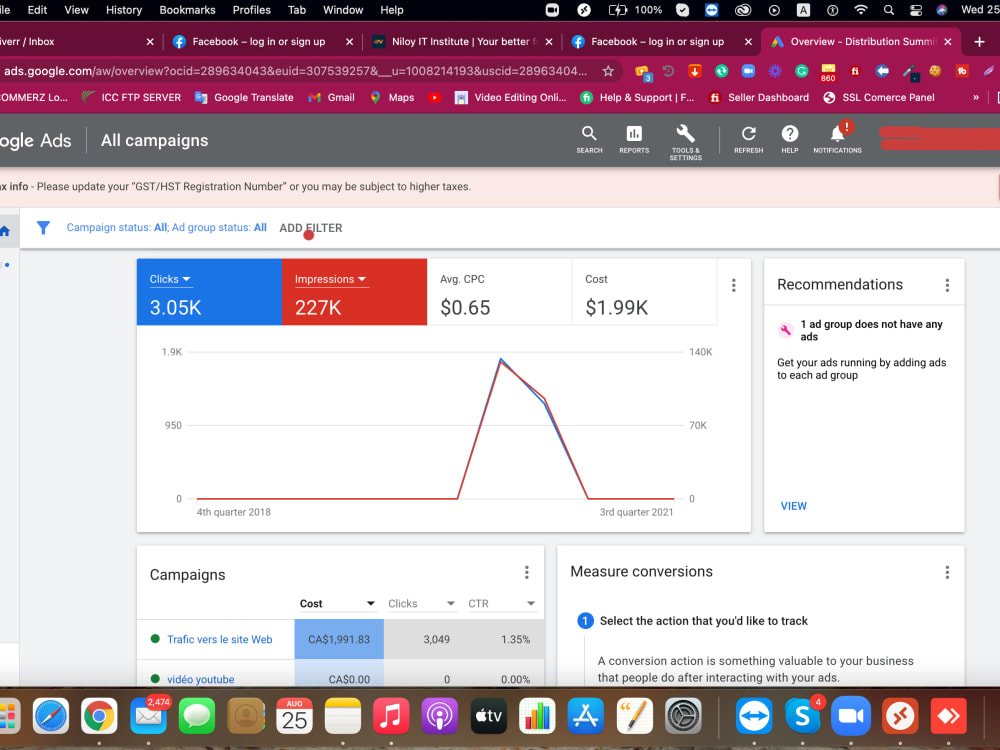Expand the Clicks metric dropdown
The image size is (1000, 750).
tap(170, 279)
